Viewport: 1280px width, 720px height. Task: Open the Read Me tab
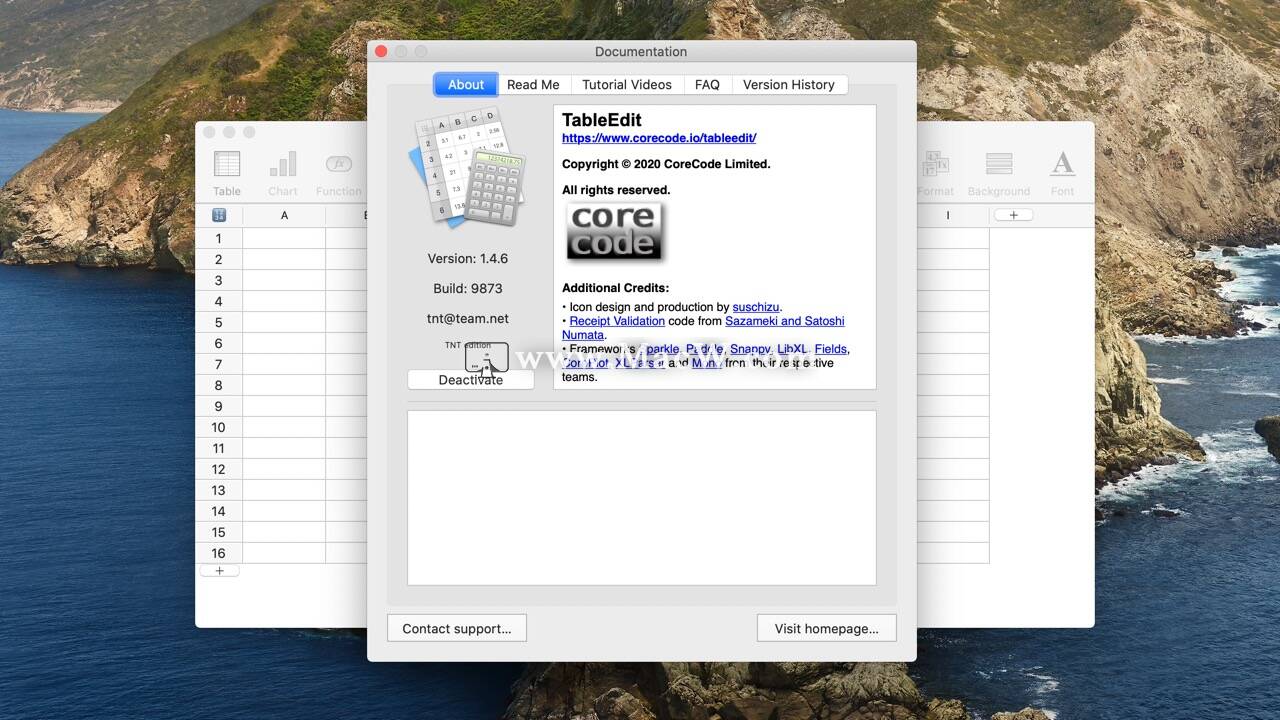point(533,85)
